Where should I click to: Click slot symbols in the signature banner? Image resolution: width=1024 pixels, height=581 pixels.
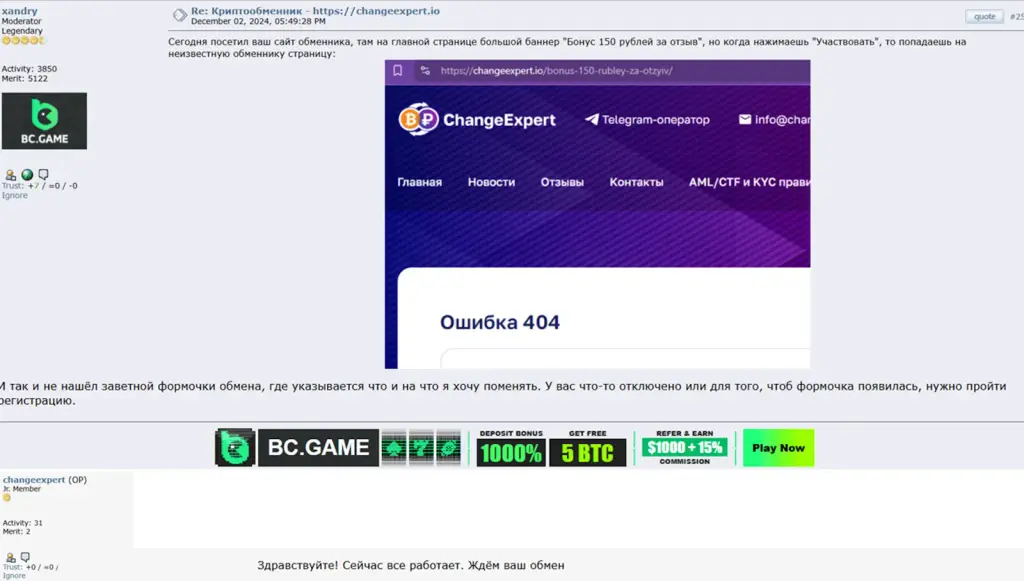tap(421, 447)
